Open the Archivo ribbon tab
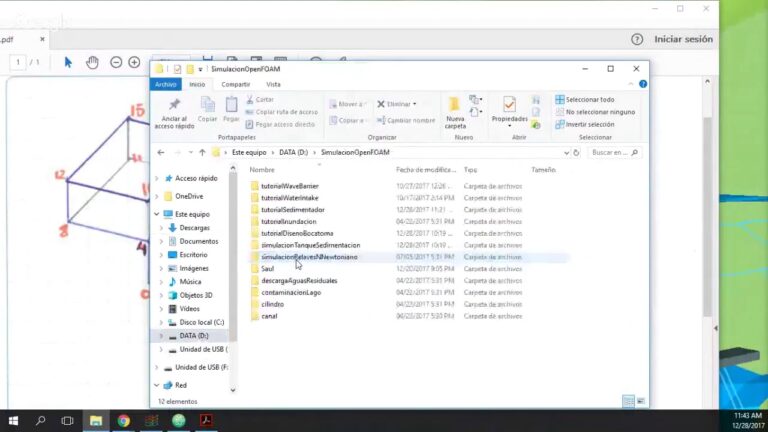 (166, 84)
